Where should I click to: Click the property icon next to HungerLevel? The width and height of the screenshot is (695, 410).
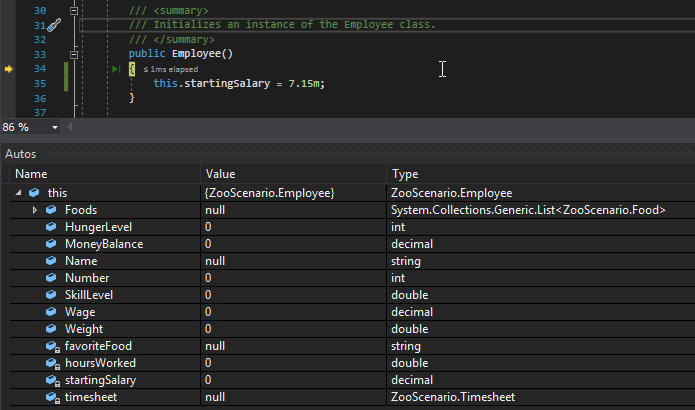tap(52, 227)
